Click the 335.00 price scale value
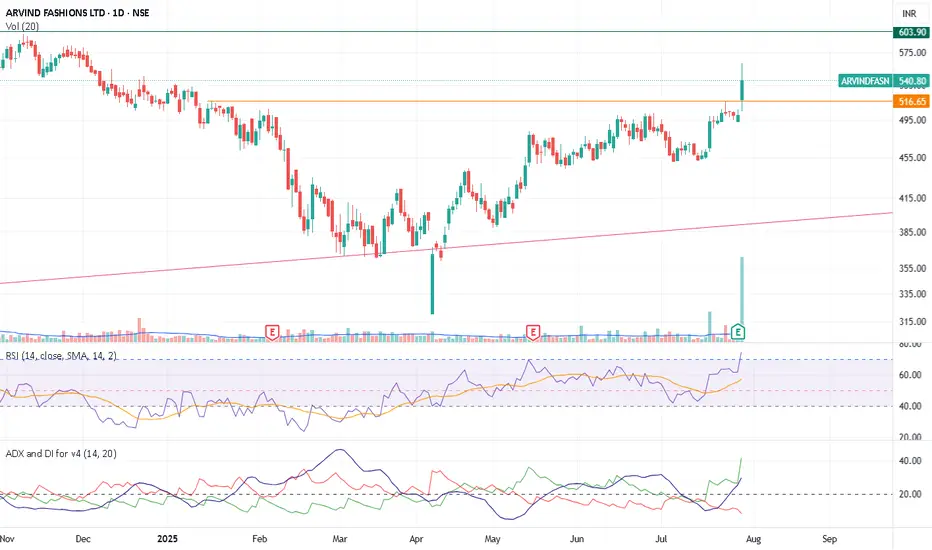 (912, 294)
